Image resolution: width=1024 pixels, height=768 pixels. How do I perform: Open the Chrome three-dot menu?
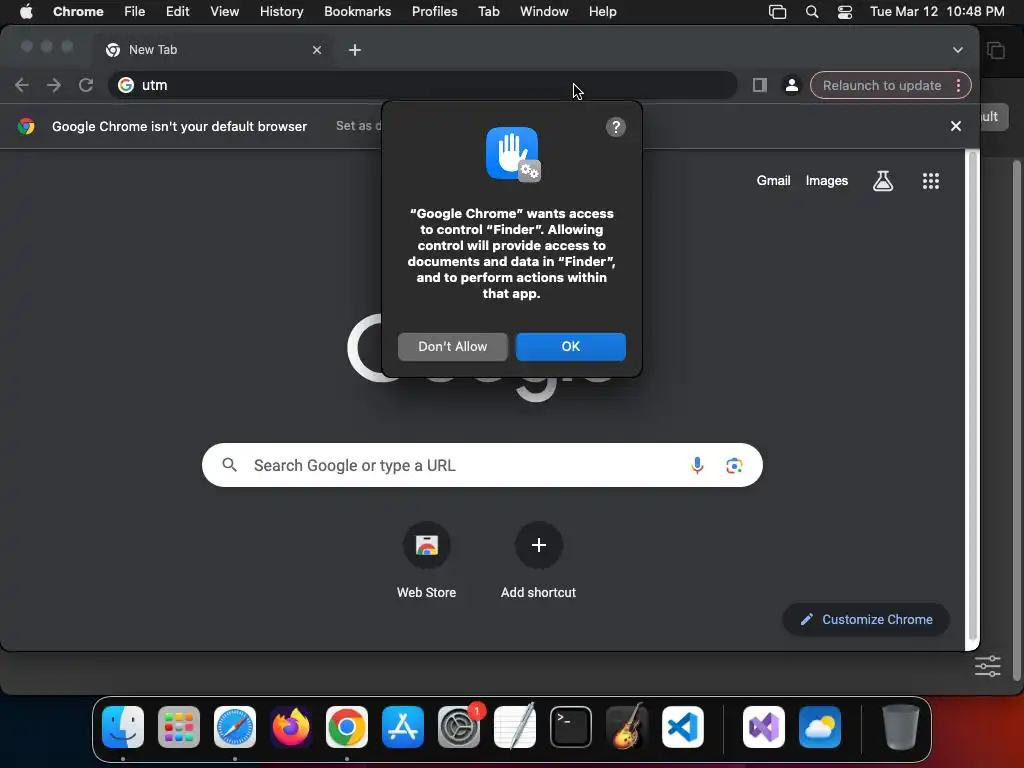tap(958, 85)
